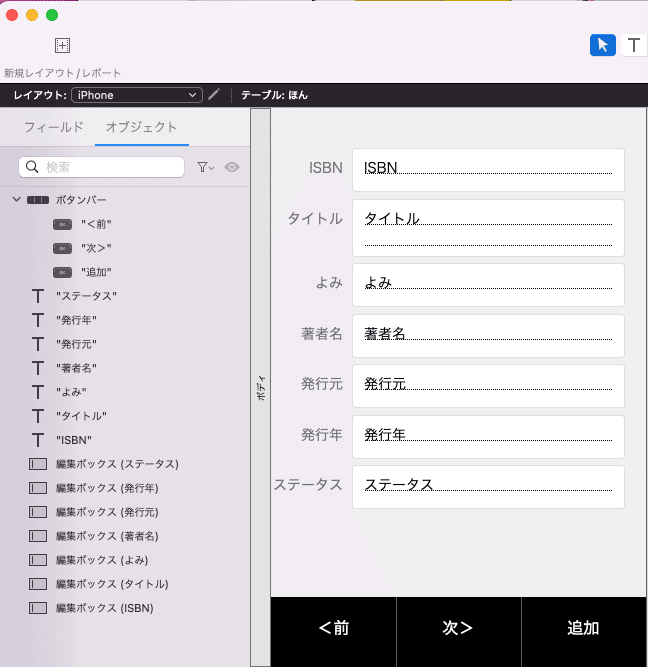This screenshot has height=667, width=648.
Task: Click the 著者名 field on the layout
Action: (488, 336)
